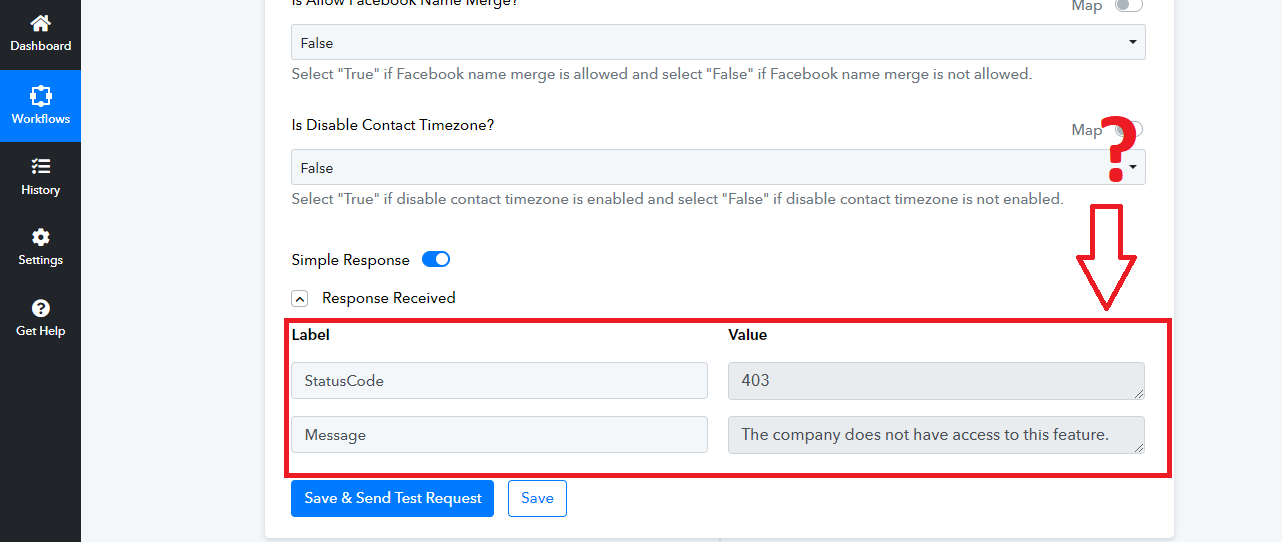
Task: Open the Dashboard home icon
Action: (x=40, y=23)
